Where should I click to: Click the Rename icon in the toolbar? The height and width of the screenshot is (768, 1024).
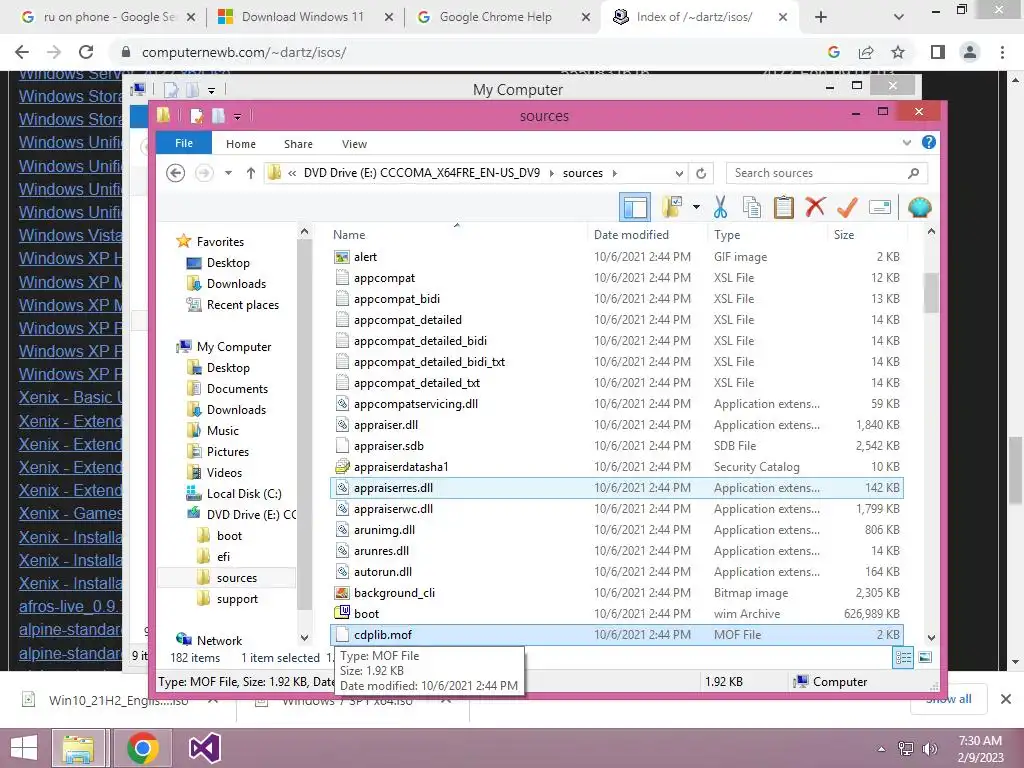[880, 208]
